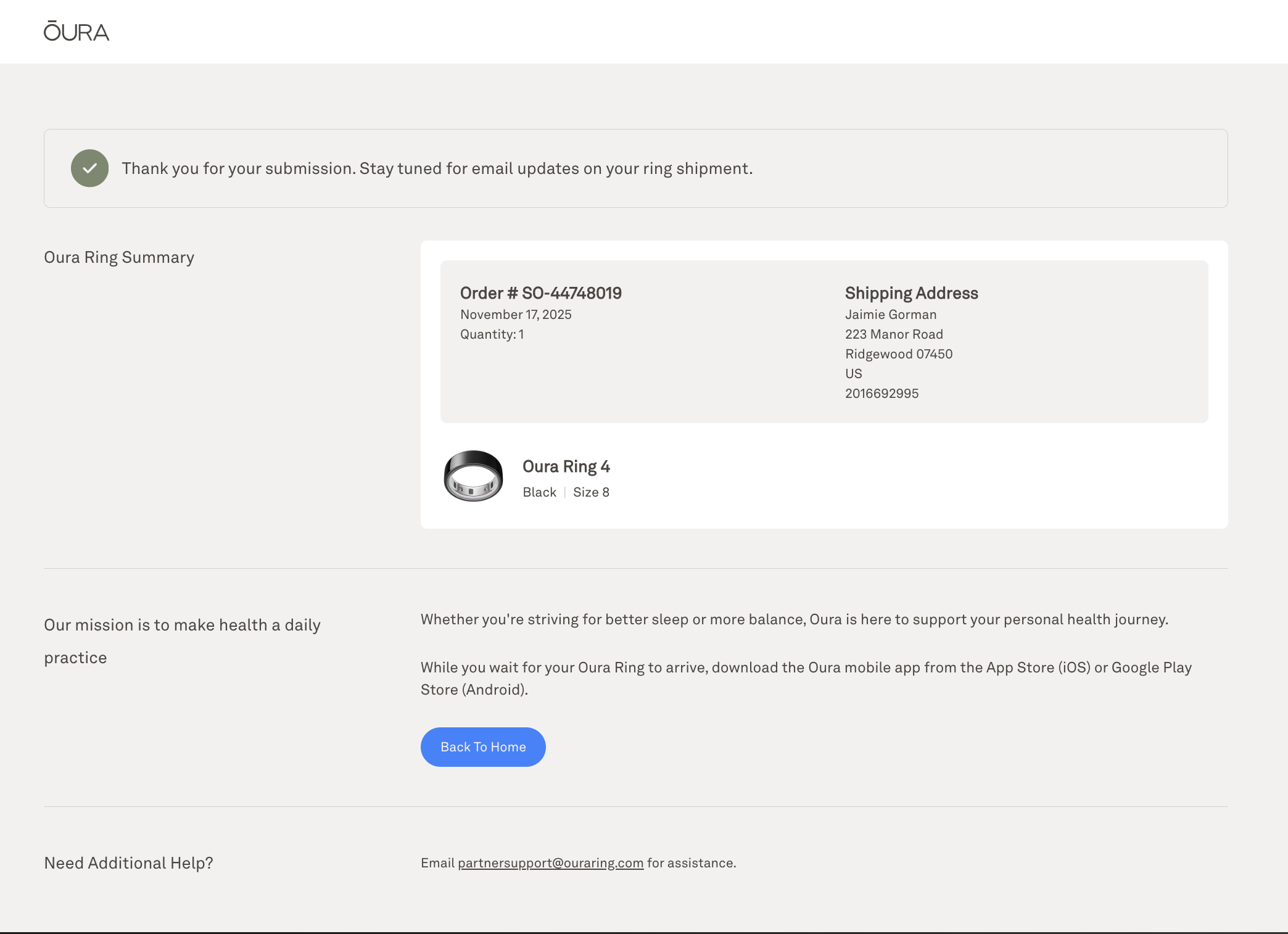The image size is (1288, 934).
Task: Click the Need Additional Help? heading
Action: pyautogui.click(x=128, y=863)
